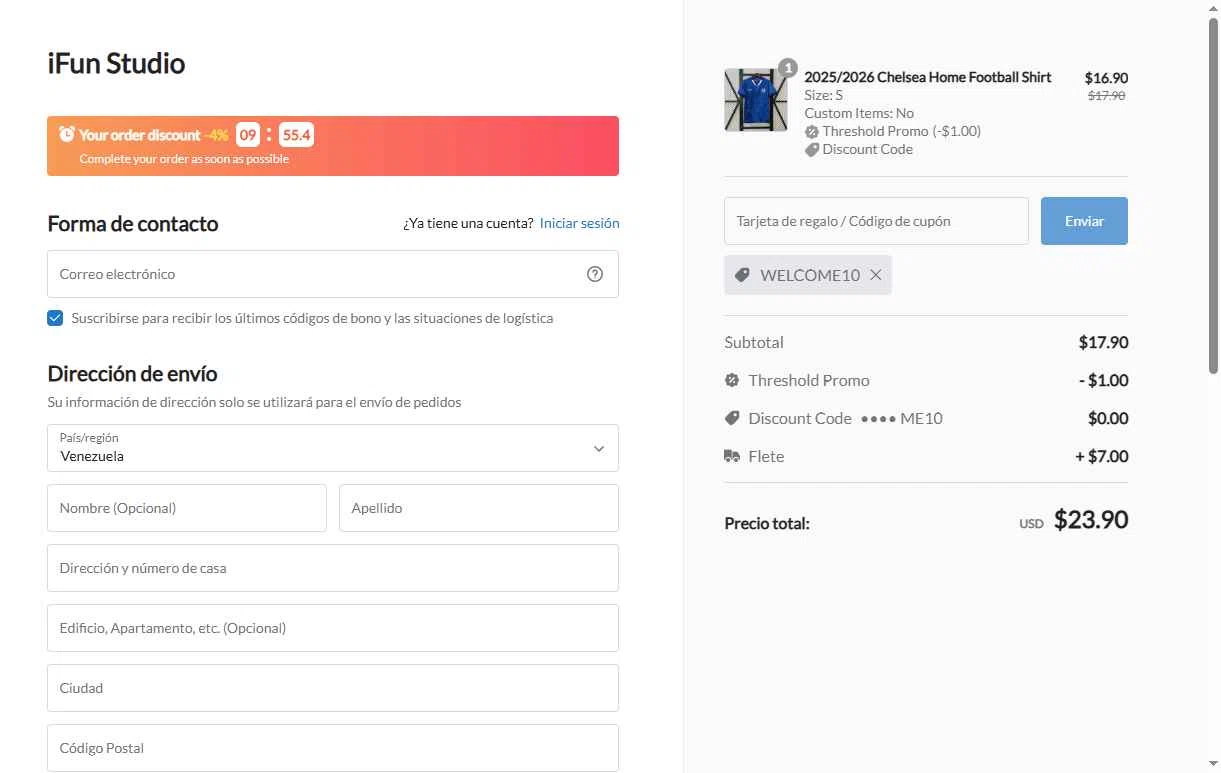Focus the Correo electrónico field

(x=333, y=274)
